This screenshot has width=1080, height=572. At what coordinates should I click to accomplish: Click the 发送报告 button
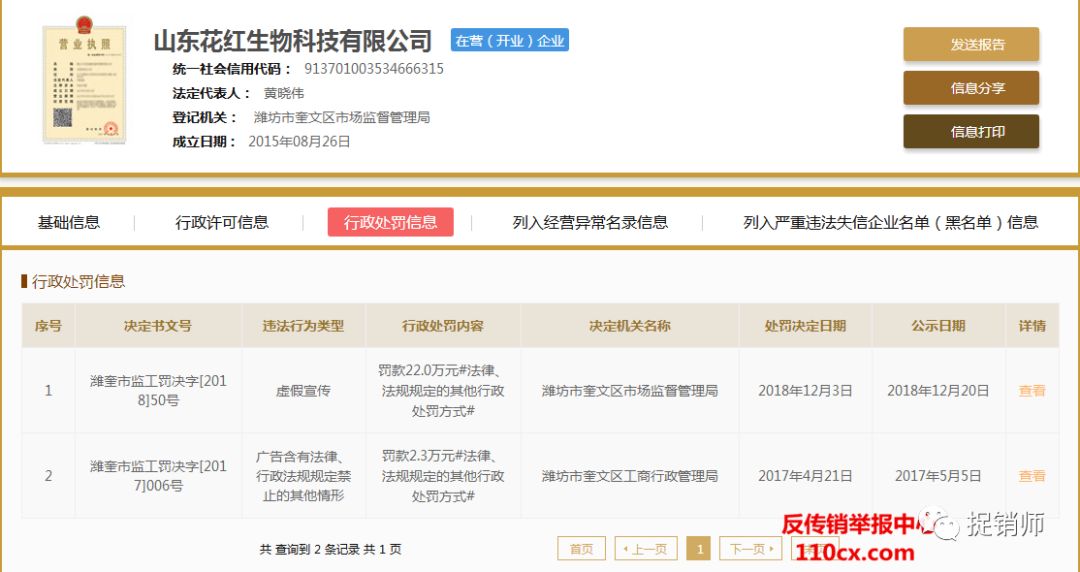pyautogui.click(x=970, y=45)
